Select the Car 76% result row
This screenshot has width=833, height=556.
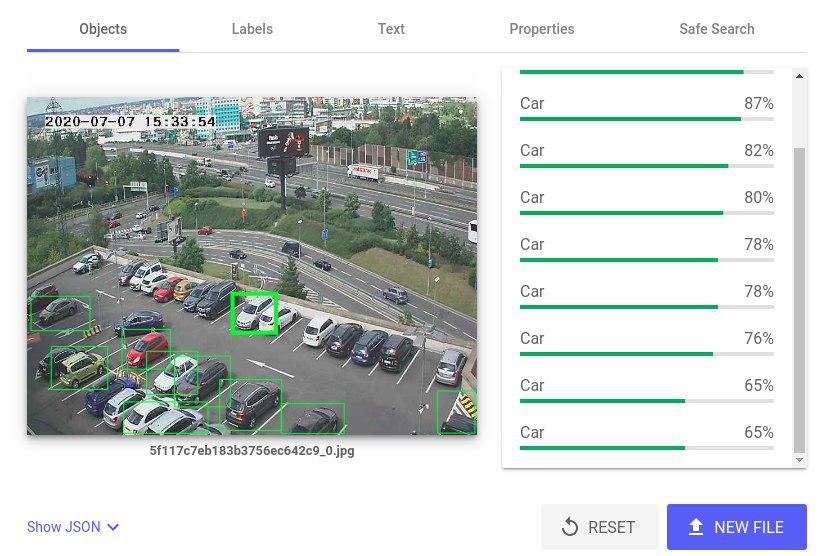[x=647, y=342]
